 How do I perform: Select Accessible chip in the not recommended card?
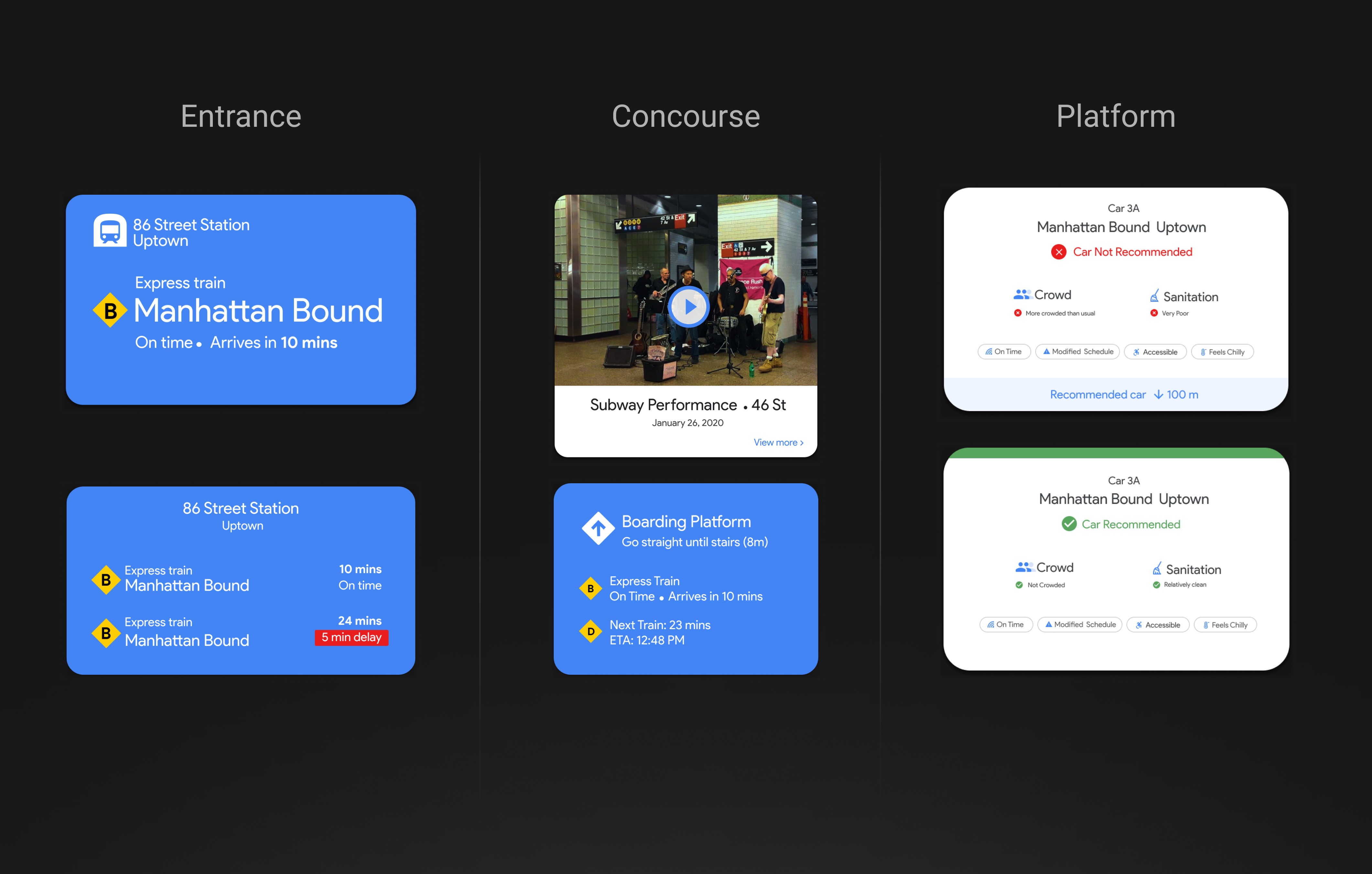pyautogui.click(x=1155, y=352)
